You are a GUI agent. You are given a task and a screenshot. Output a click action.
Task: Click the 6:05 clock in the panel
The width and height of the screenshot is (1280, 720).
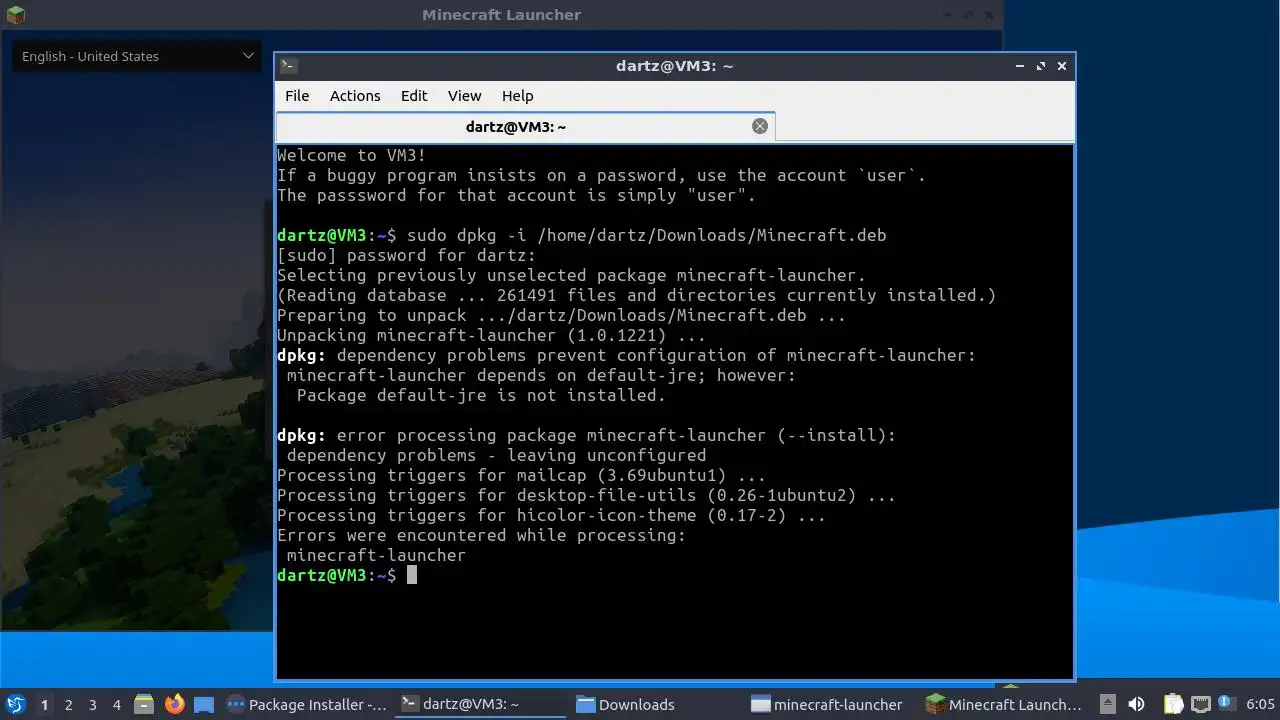1260,704
